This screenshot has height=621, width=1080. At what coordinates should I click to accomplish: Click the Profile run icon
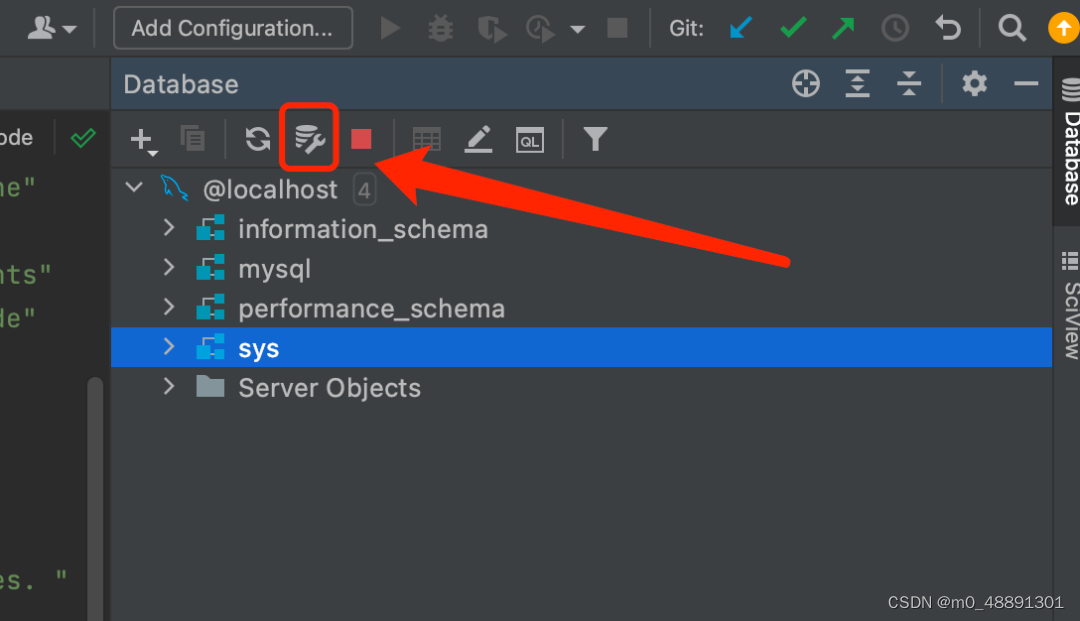[x=541, y=29]
